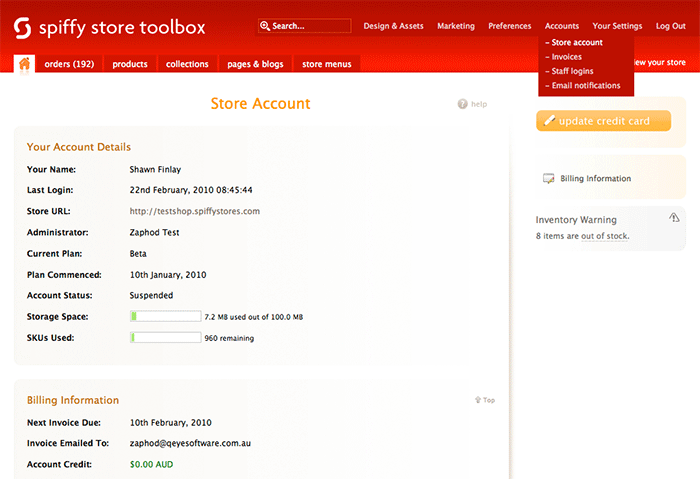Open the testshop.spiffystores.com store URL

coord(195,211)
